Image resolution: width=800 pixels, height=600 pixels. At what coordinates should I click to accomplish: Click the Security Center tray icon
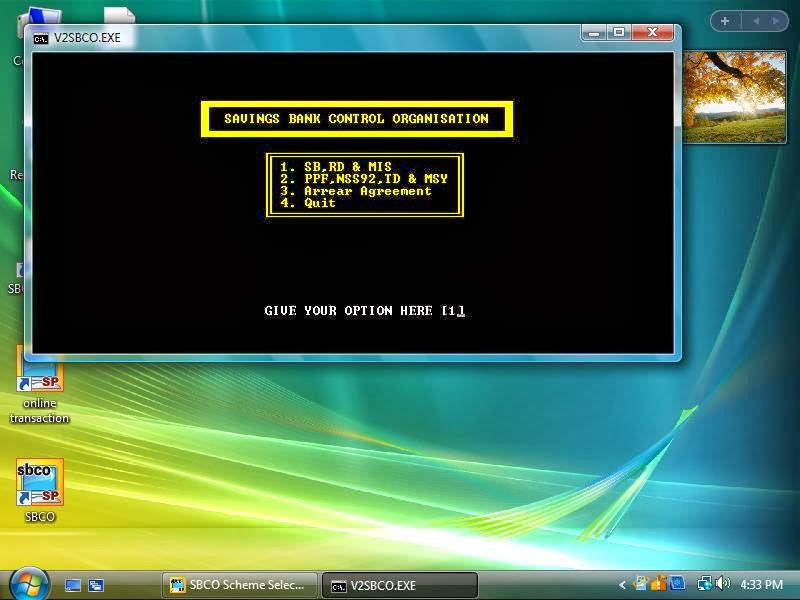pos(658,583)
